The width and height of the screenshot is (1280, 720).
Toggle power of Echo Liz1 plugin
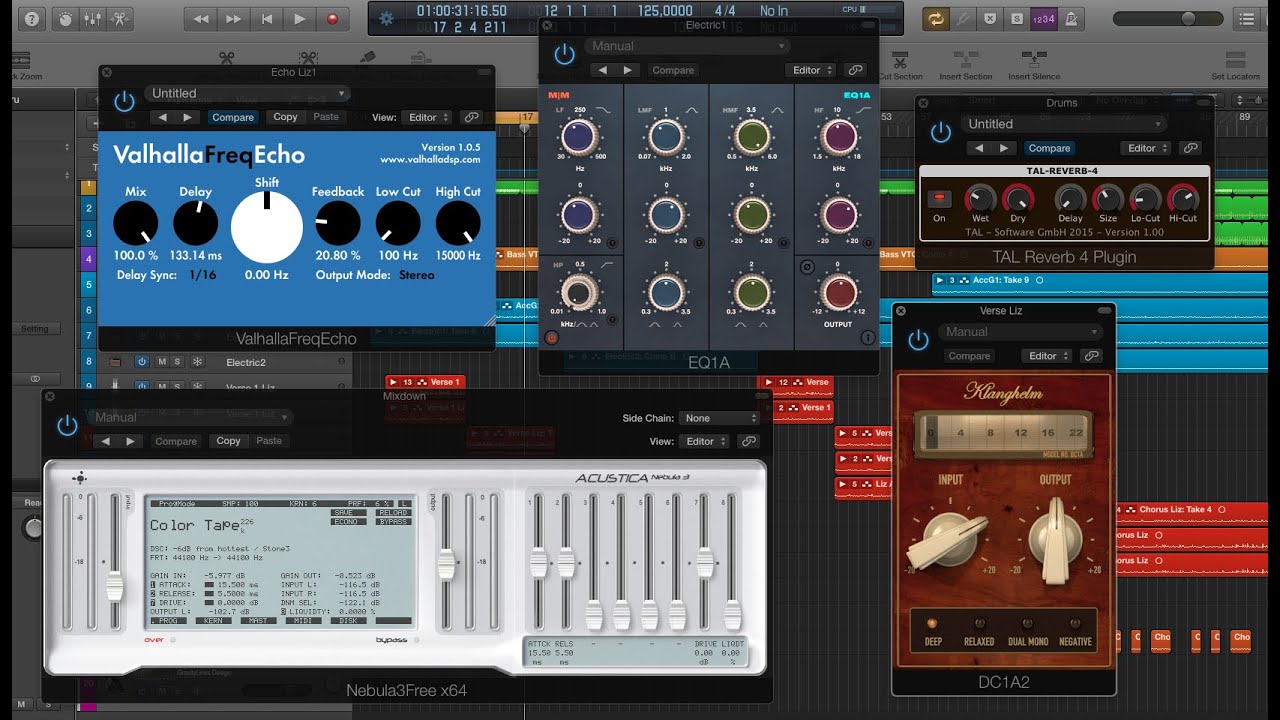coord(124,101)
